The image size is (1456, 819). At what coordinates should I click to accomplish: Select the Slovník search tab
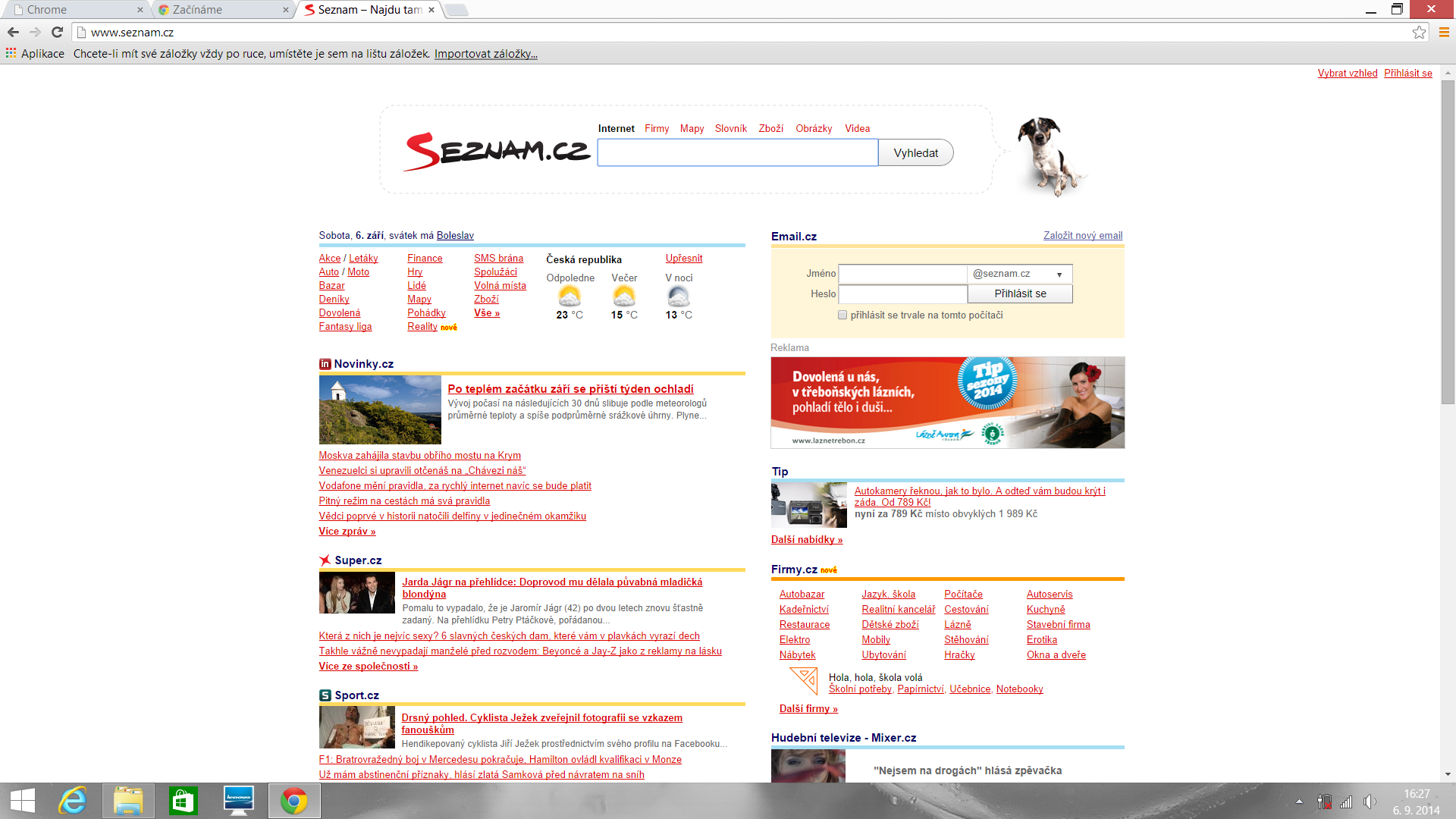pos(731,129)
